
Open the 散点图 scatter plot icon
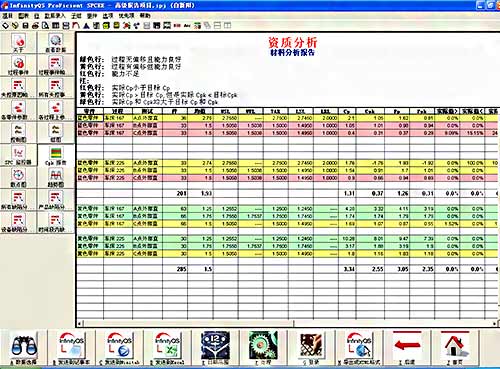click(x=18, y=178)
